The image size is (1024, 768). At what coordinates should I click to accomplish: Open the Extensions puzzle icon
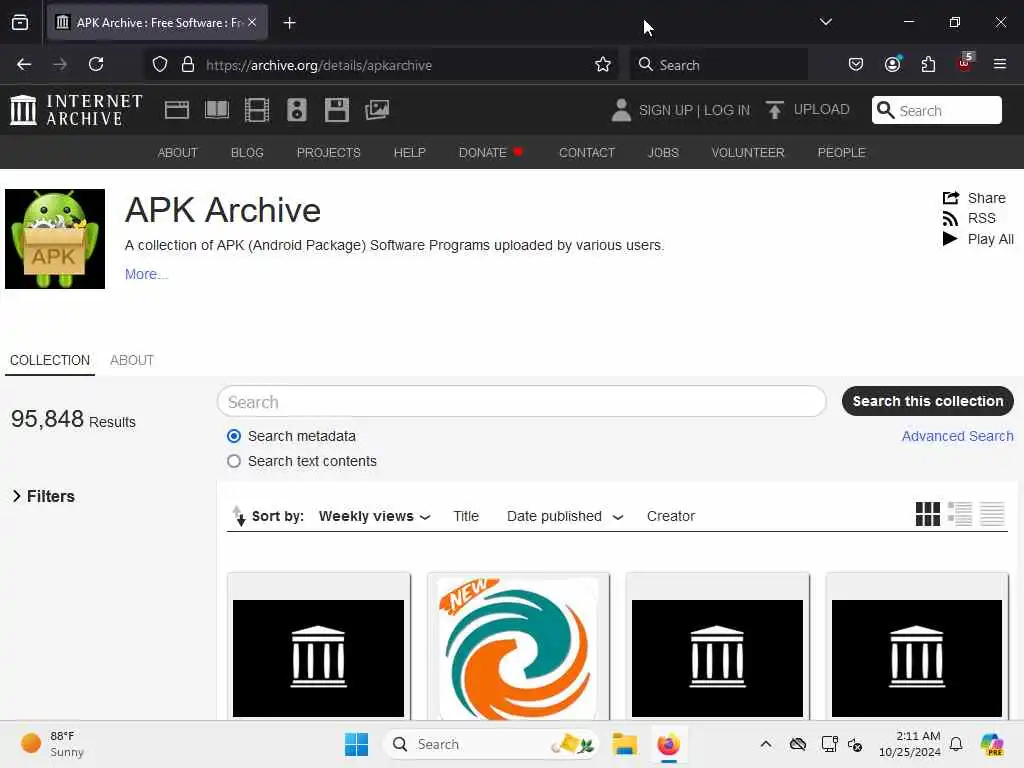928,64
